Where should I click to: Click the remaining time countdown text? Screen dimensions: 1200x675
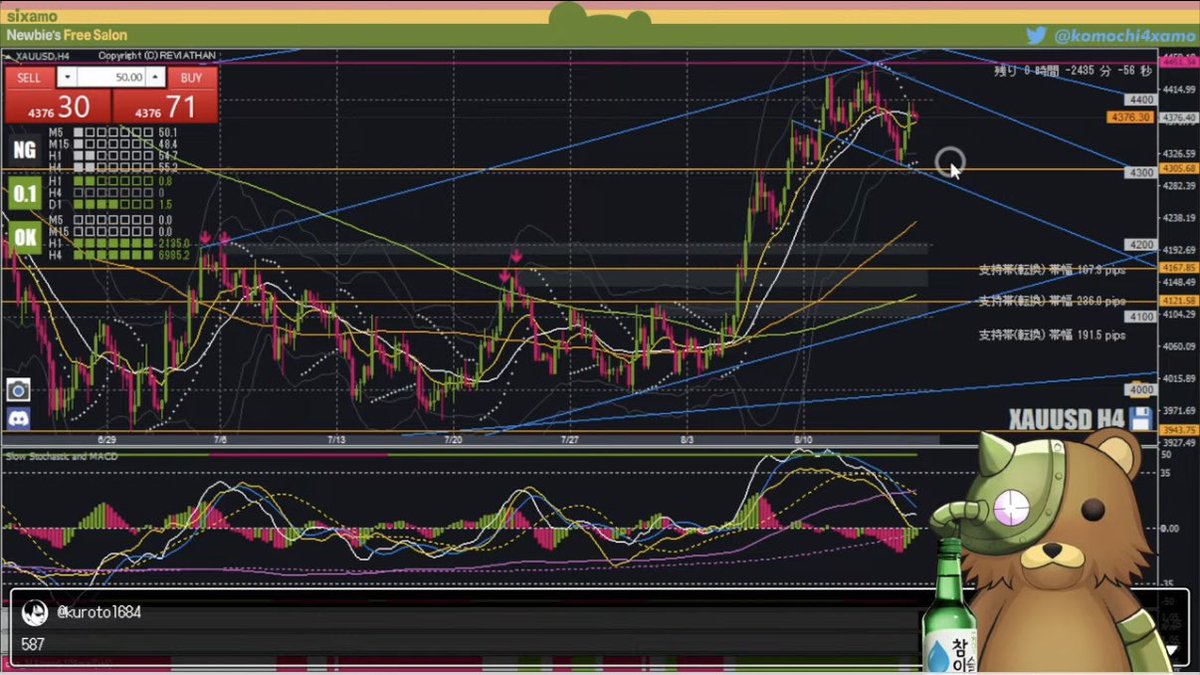coord(1072,71)
